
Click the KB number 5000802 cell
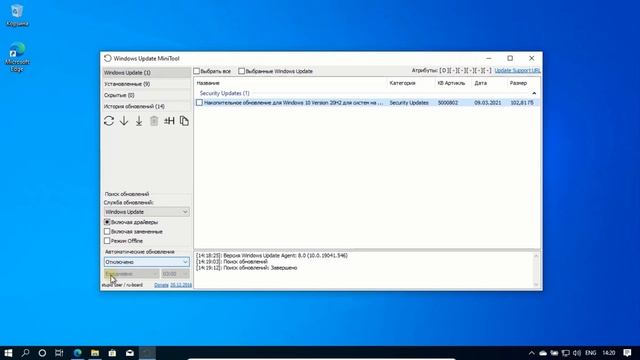coord(448,103)
